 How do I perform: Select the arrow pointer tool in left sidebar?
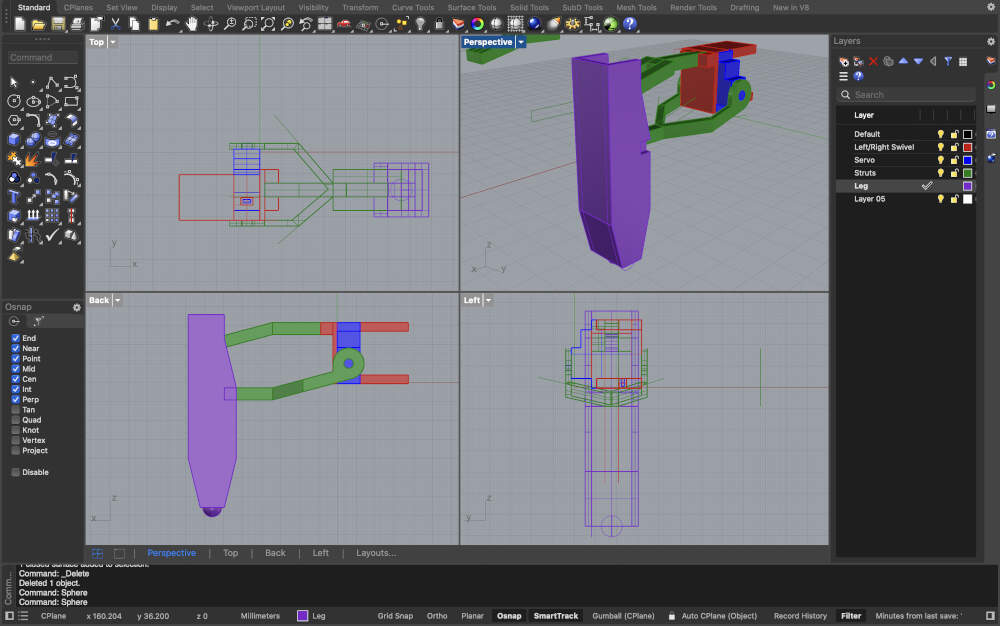pos(14,82)
